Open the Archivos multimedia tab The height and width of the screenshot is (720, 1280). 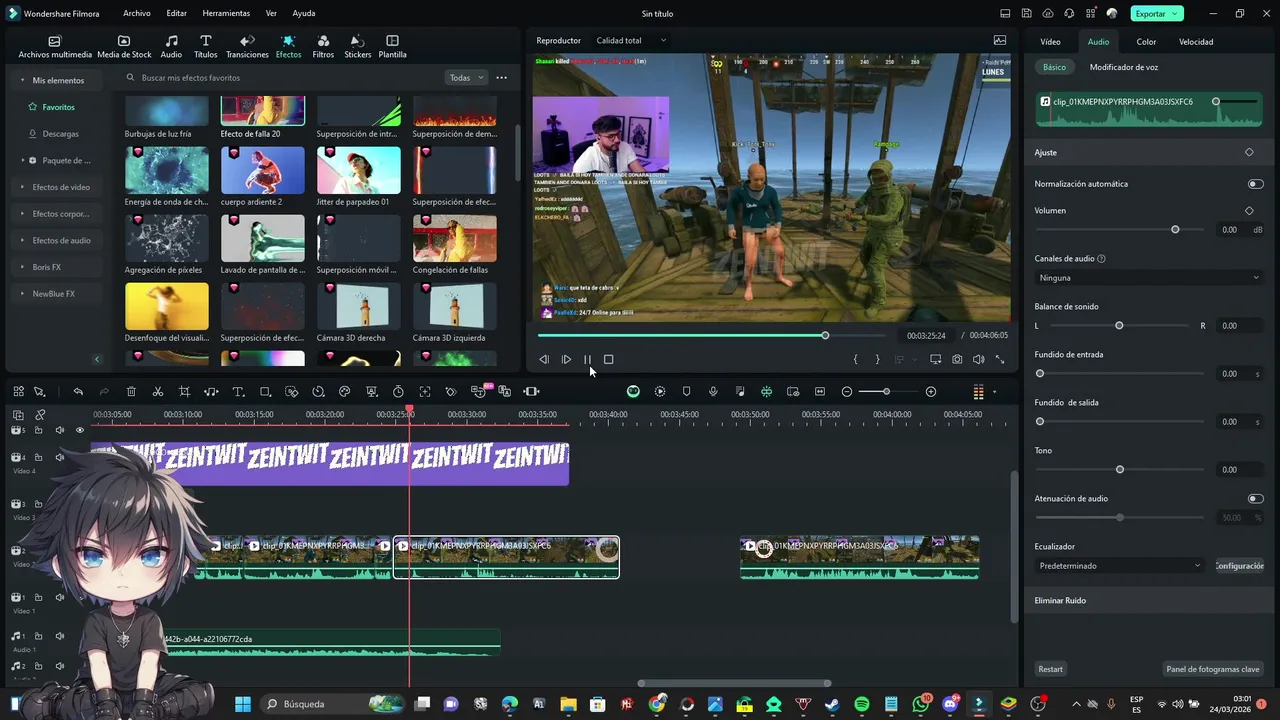tap(55, 47)
